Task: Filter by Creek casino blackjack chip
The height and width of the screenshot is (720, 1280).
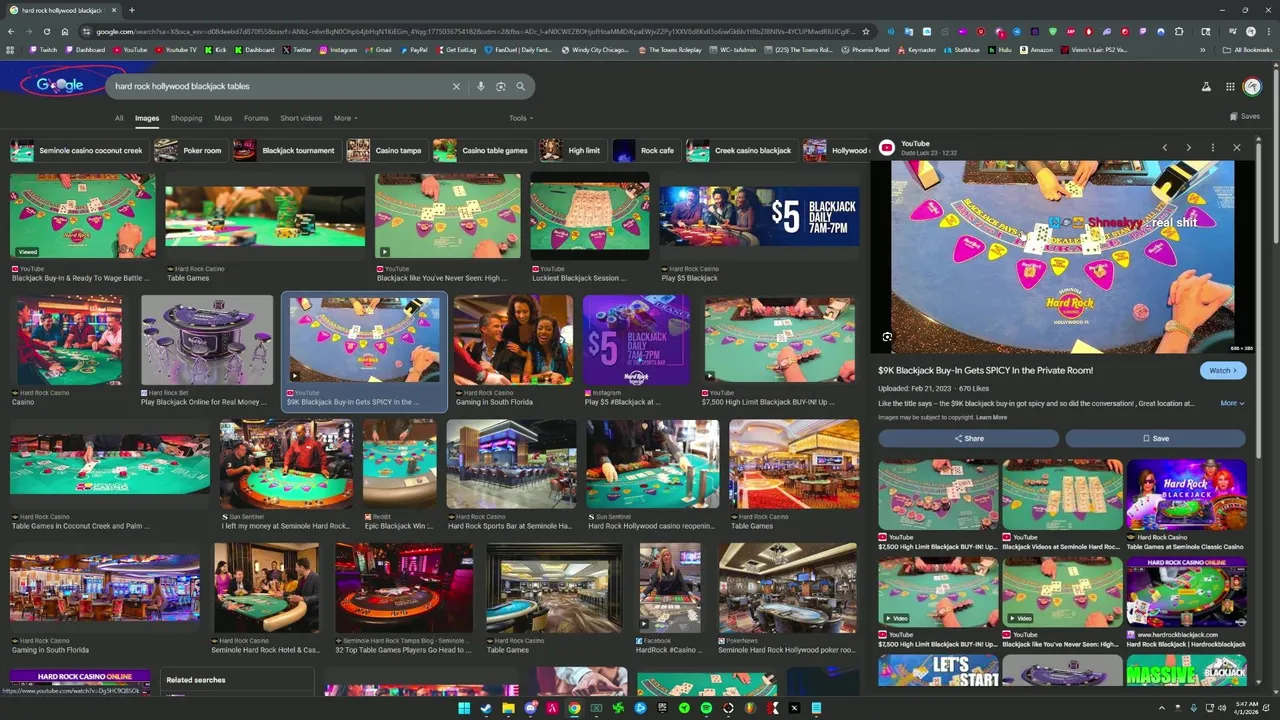Action: (x=740, y=150)
